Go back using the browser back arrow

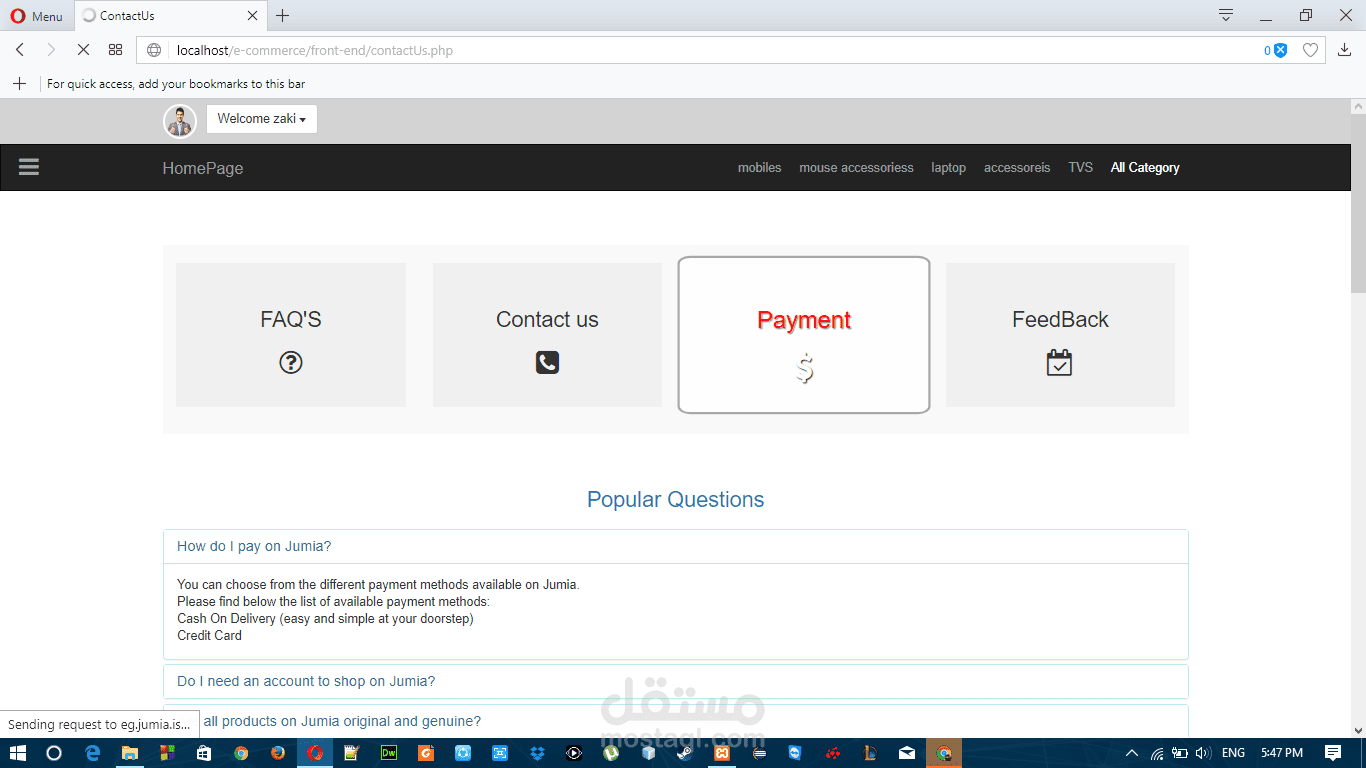pos(20,50)
